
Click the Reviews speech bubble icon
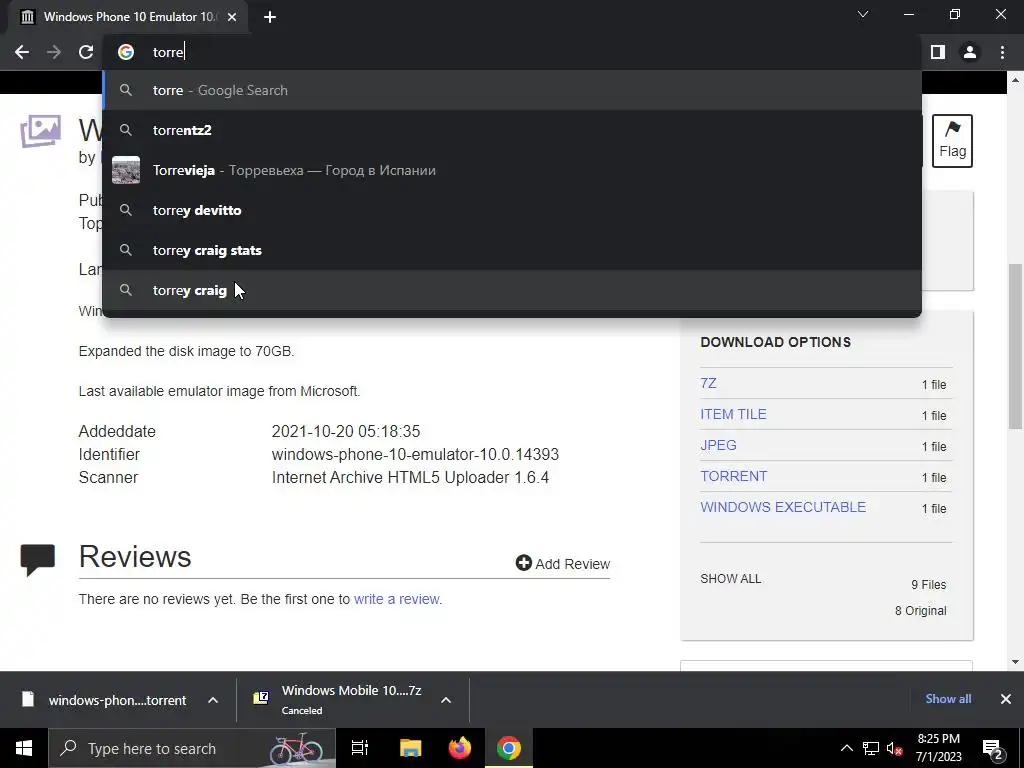38,560
